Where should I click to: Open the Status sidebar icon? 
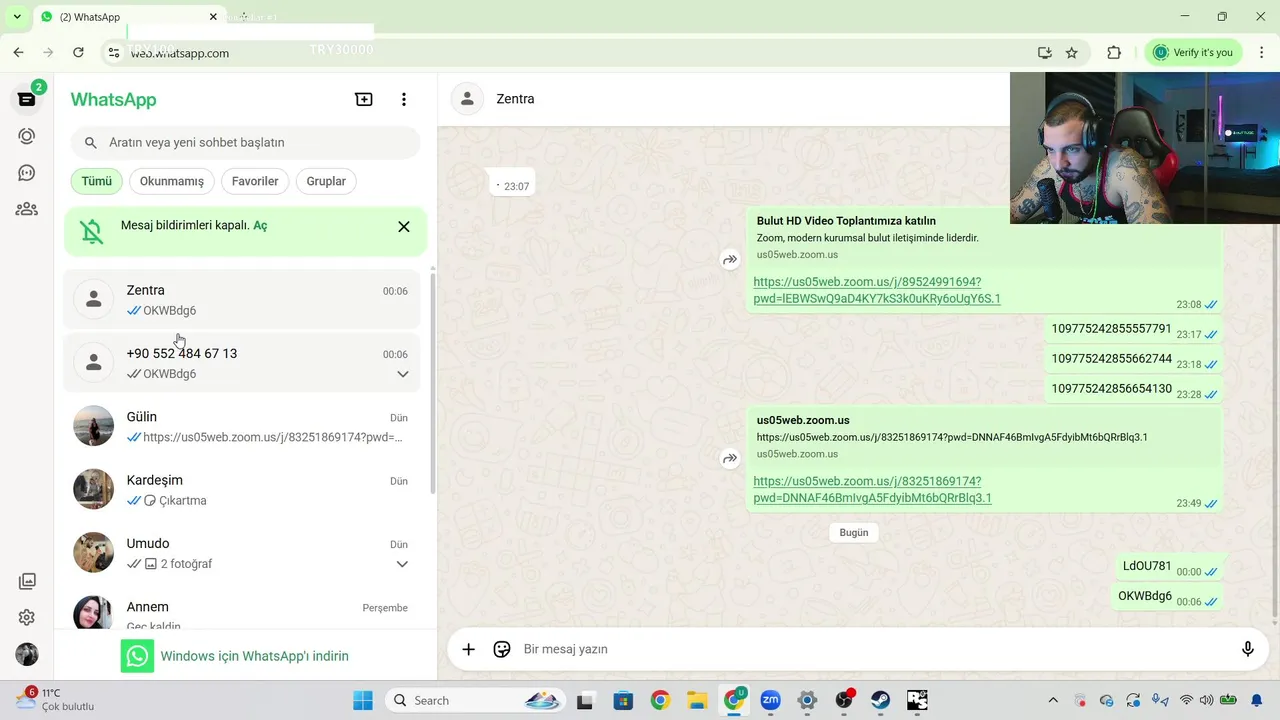[27, 136]
